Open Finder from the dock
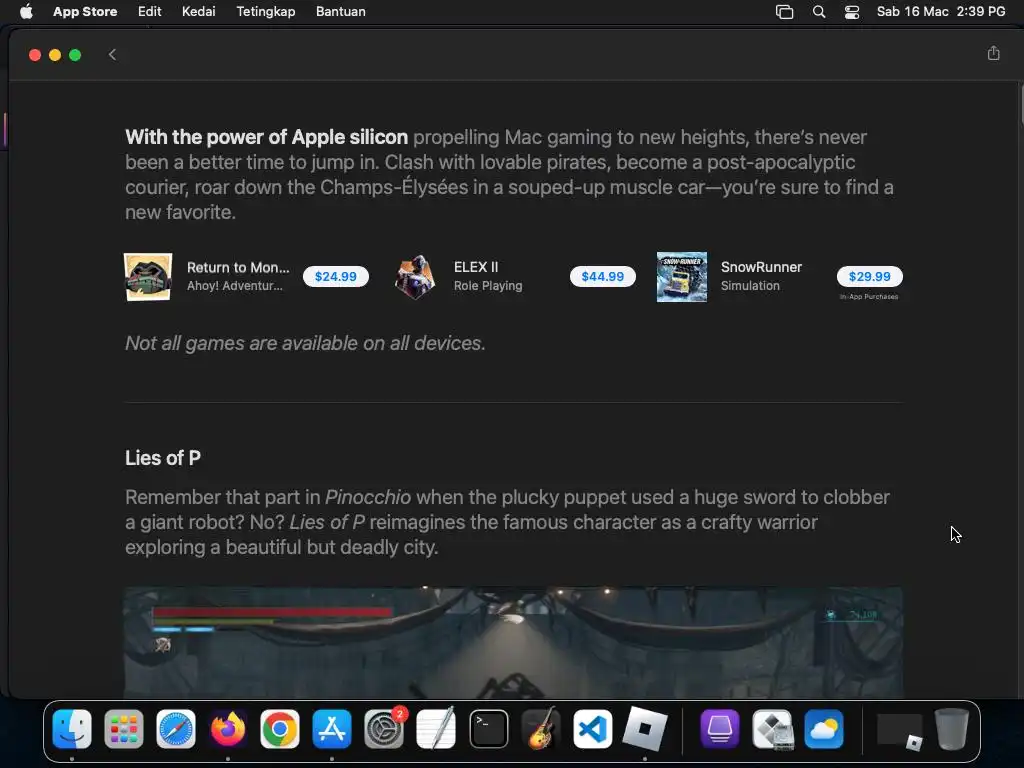 tap(72, 729)
